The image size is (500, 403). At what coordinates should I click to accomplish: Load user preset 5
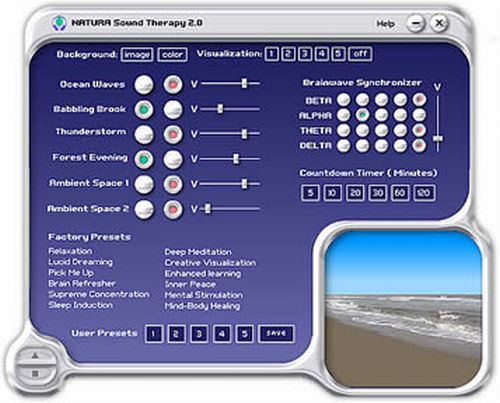(x=244, y=334)
